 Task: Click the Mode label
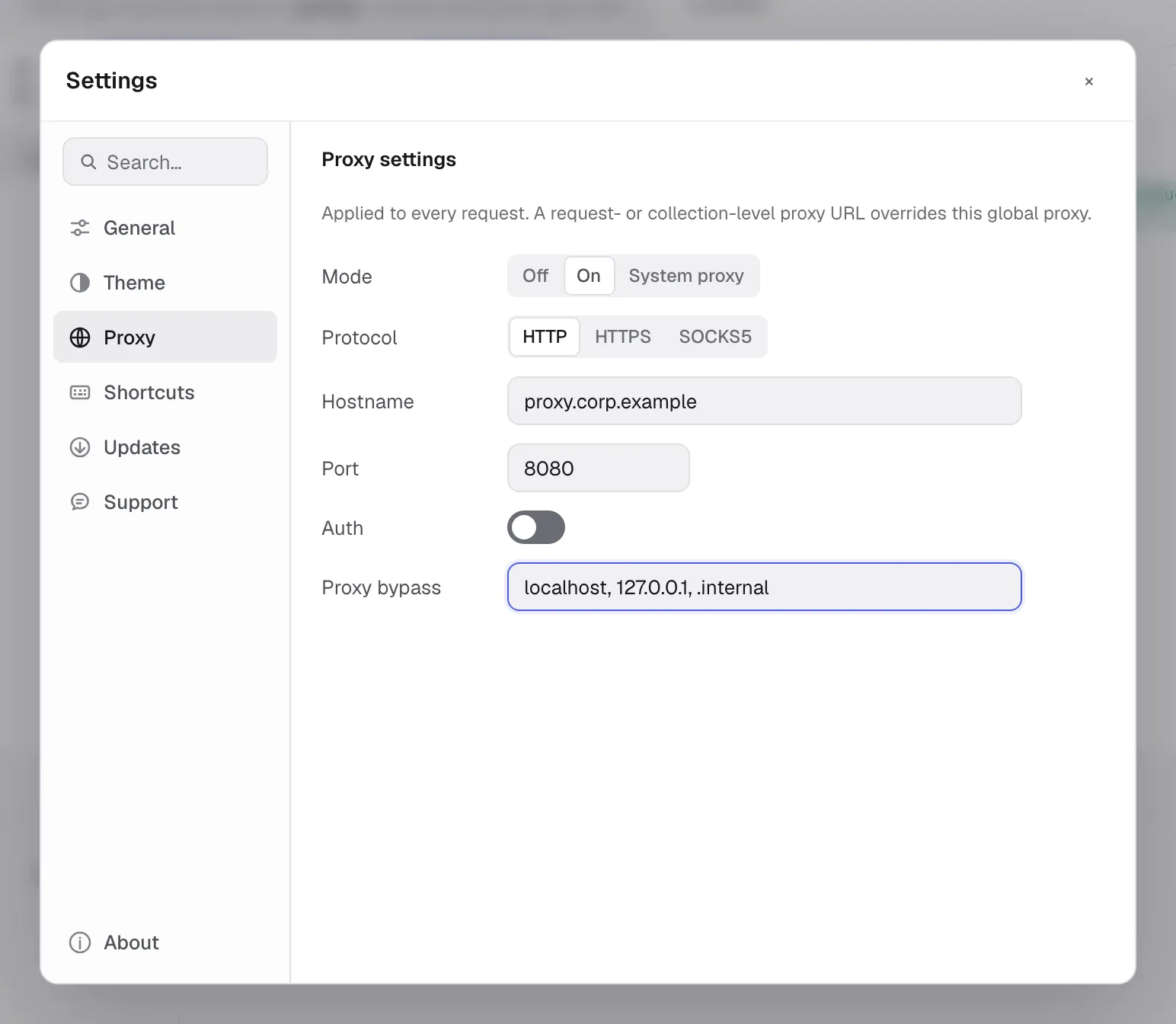(x=347, y=277)
